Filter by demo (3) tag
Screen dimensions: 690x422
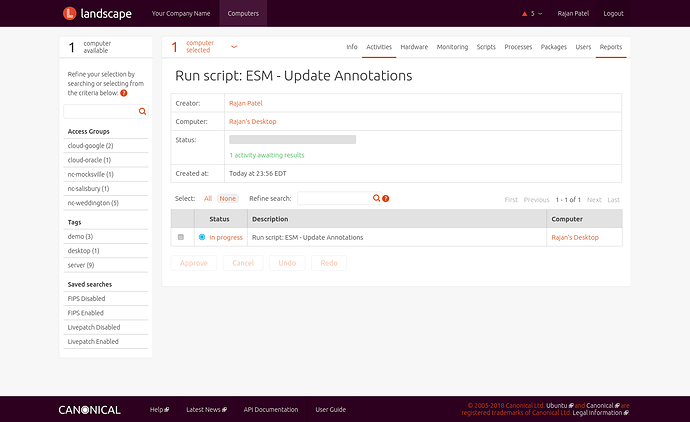click(80, 236)
